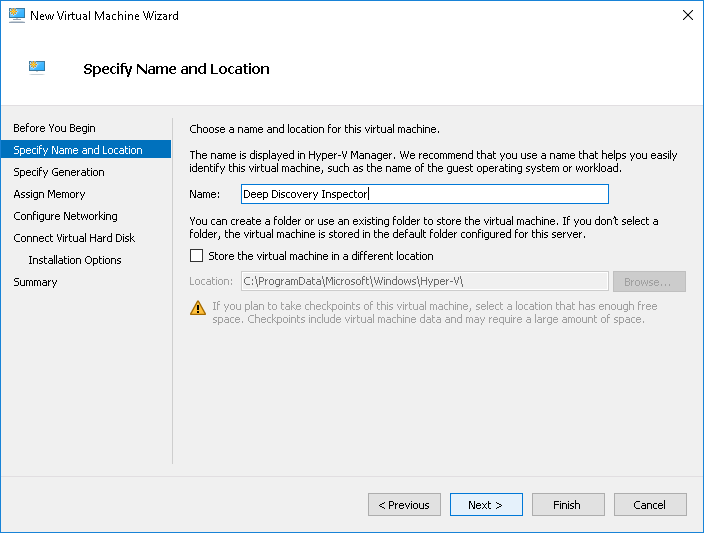Go to the Before You Begin step
Viewport: 704px width, 533px height.
[54, 128]
